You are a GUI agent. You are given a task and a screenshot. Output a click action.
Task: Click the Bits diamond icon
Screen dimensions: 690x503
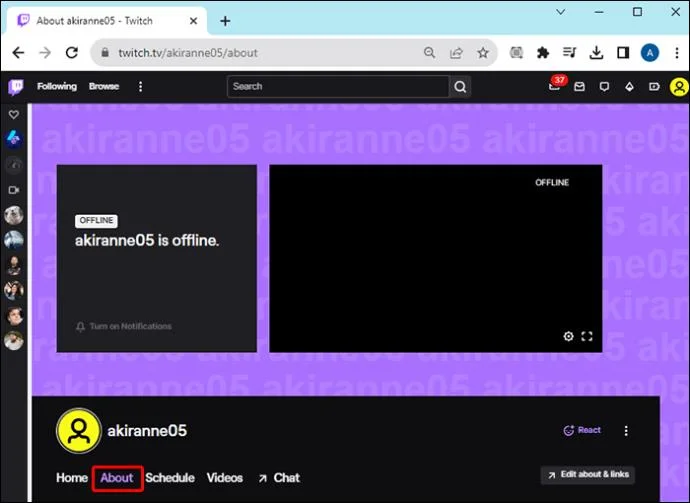(x=629, y=87)
